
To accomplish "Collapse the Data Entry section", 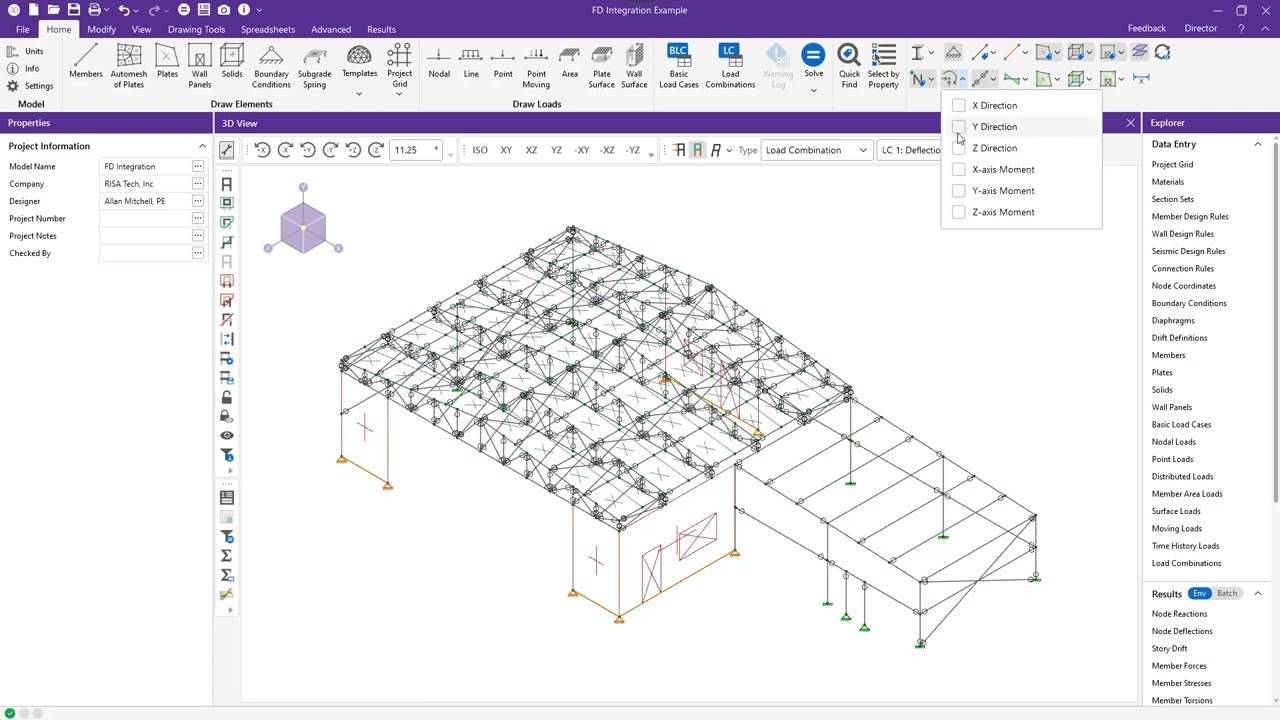I will 1258,144.
